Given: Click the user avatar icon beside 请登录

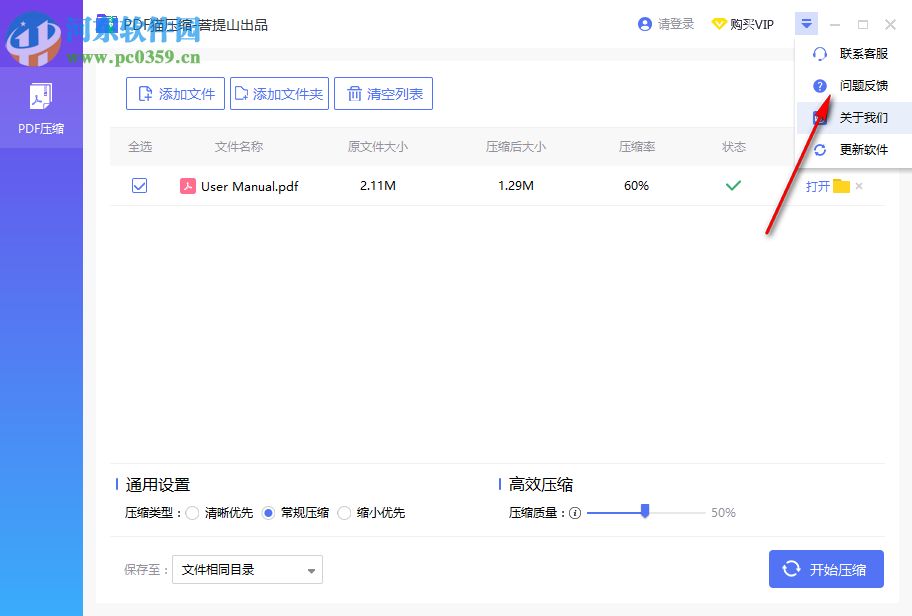Looking at the screenshot, I should click(x=644, y=23).
